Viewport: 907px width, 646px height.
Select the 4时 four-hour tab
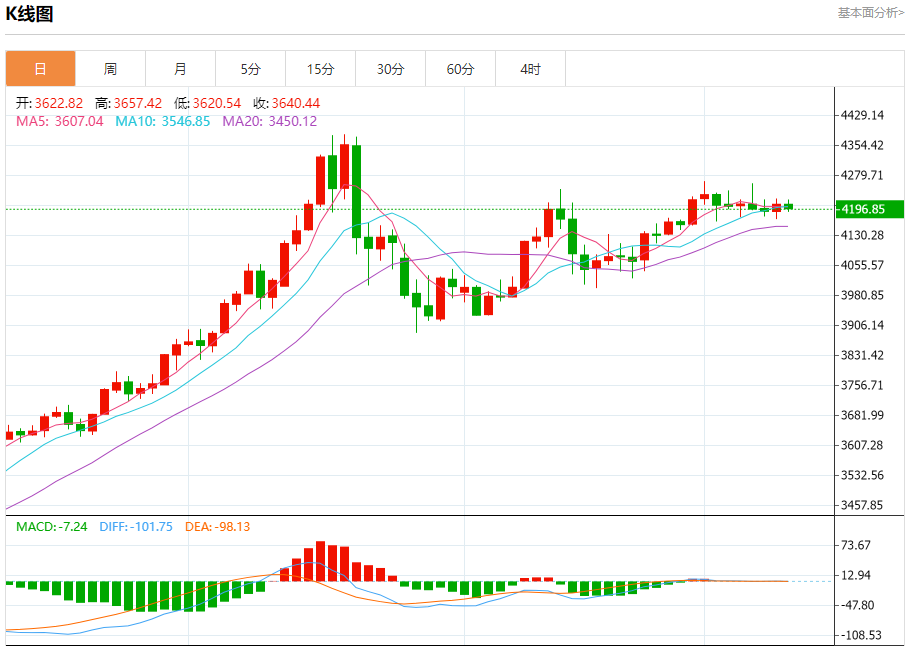coord(530,69)
